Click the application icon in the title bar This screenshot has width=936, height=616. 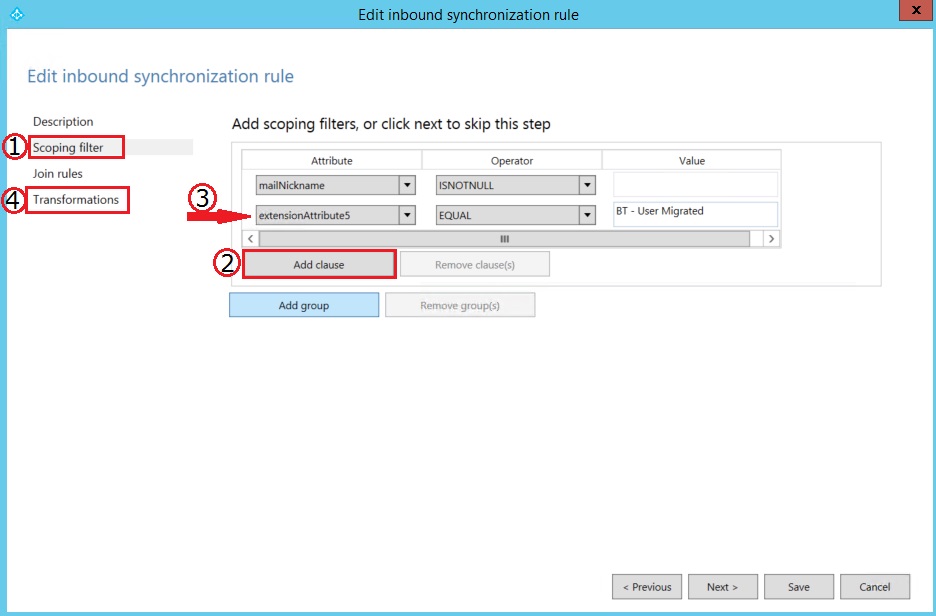(x=14, y=14)
